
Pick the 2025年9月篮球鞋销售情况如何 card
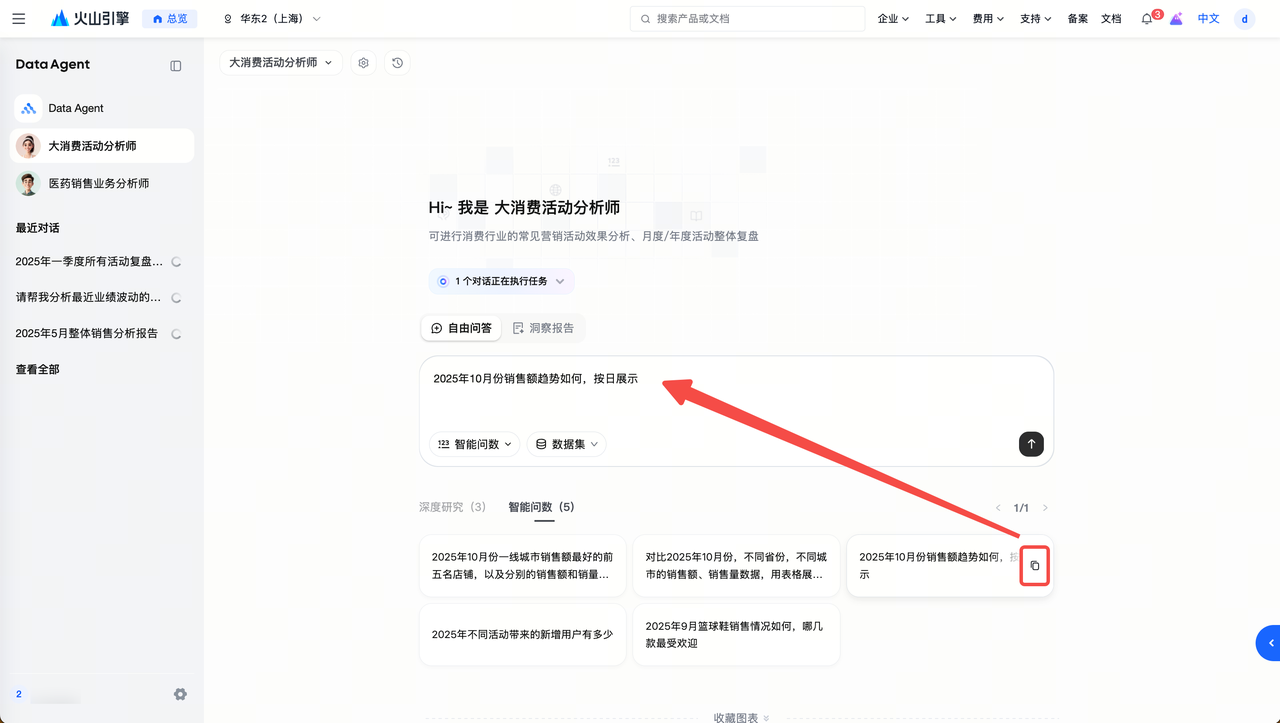[x=737, y=635]
